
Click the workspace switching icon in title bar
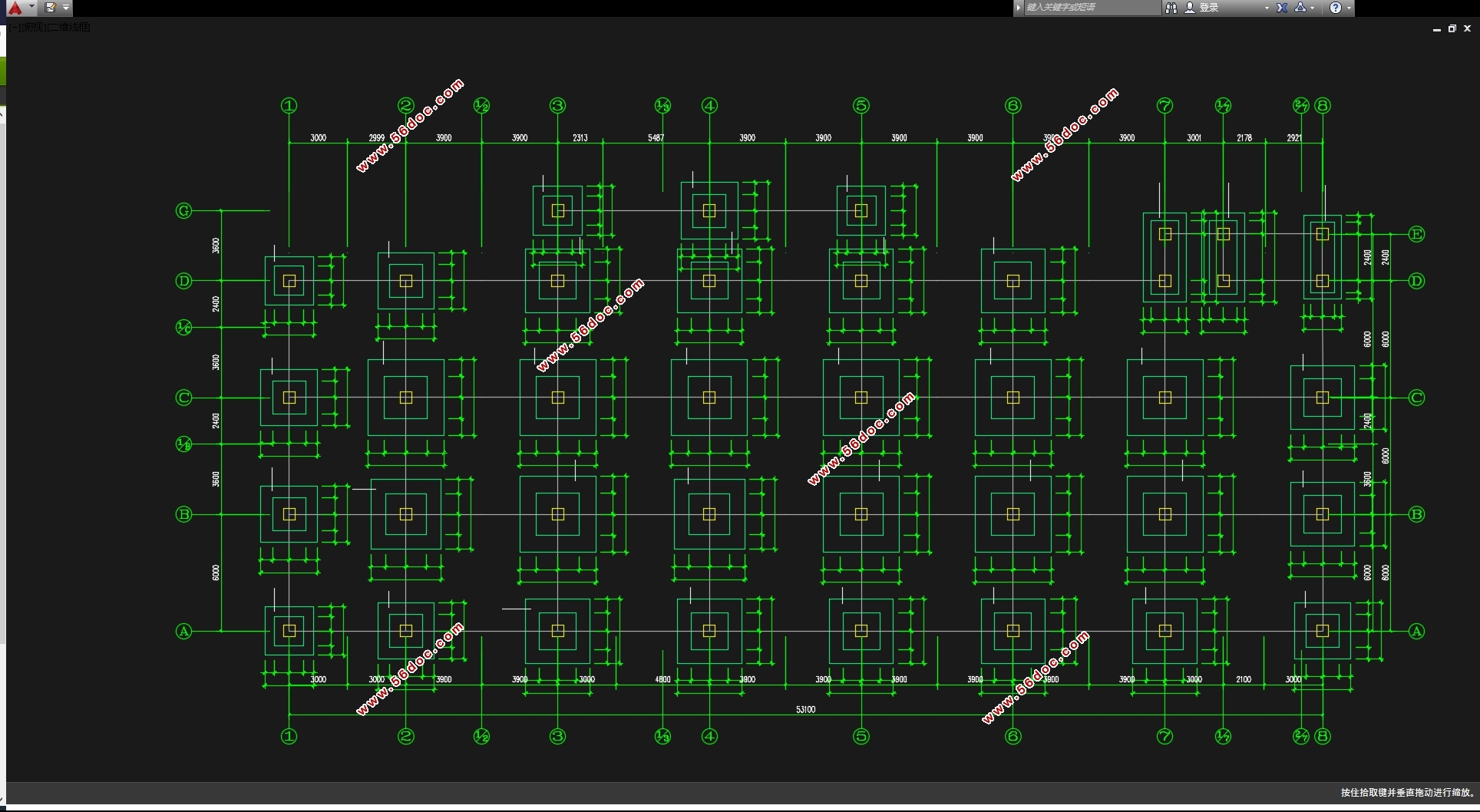click(x=51, y=8)
